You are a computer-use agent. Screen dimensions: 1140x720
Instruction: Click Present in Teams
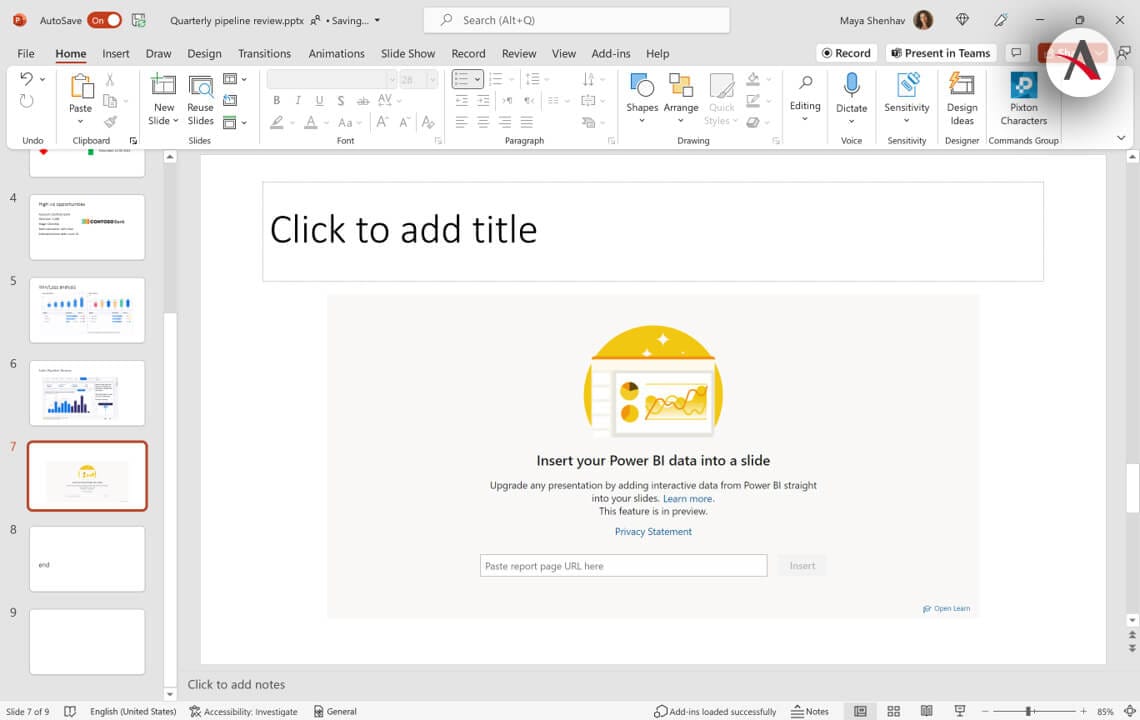941,53
